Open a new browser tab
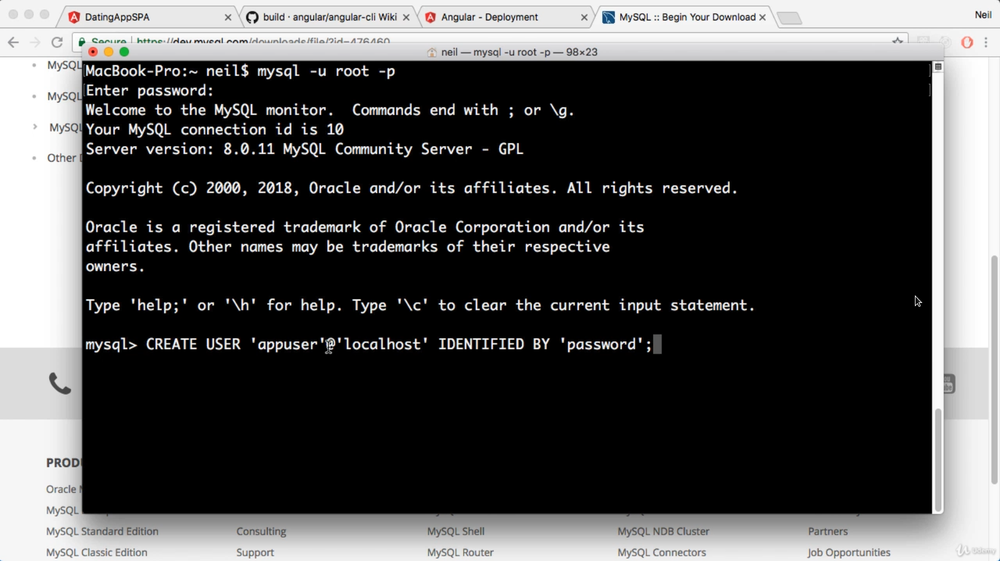1000x561 pixels. coord(789,18)
